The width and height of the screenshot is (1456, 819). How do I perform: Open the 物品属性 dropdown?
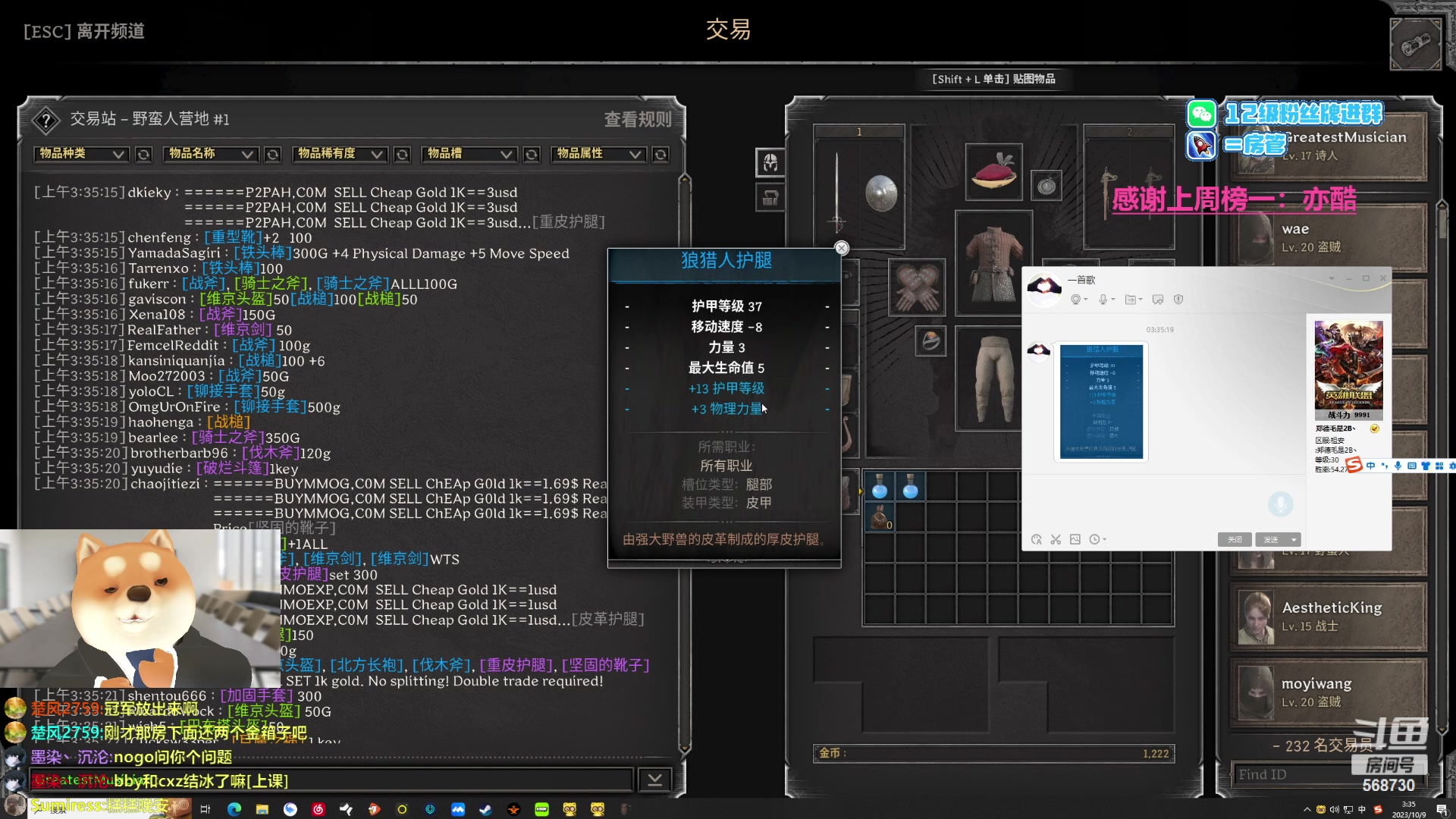pyautogui.click(x=598, y=154)
